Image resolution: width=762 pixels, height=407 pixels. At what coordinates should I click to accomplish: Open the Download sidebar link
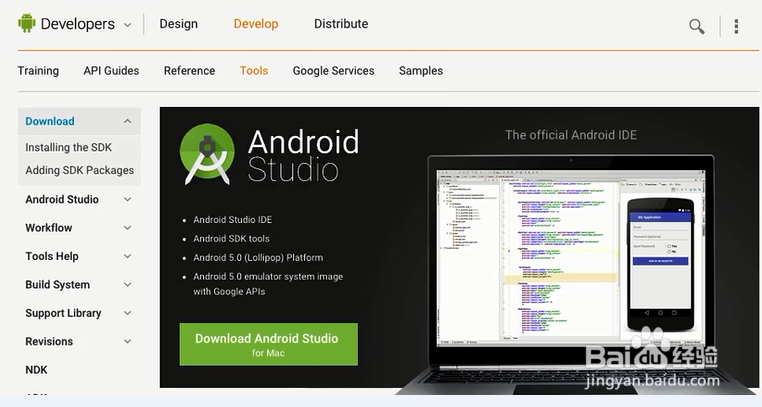[x=50, y=121]
